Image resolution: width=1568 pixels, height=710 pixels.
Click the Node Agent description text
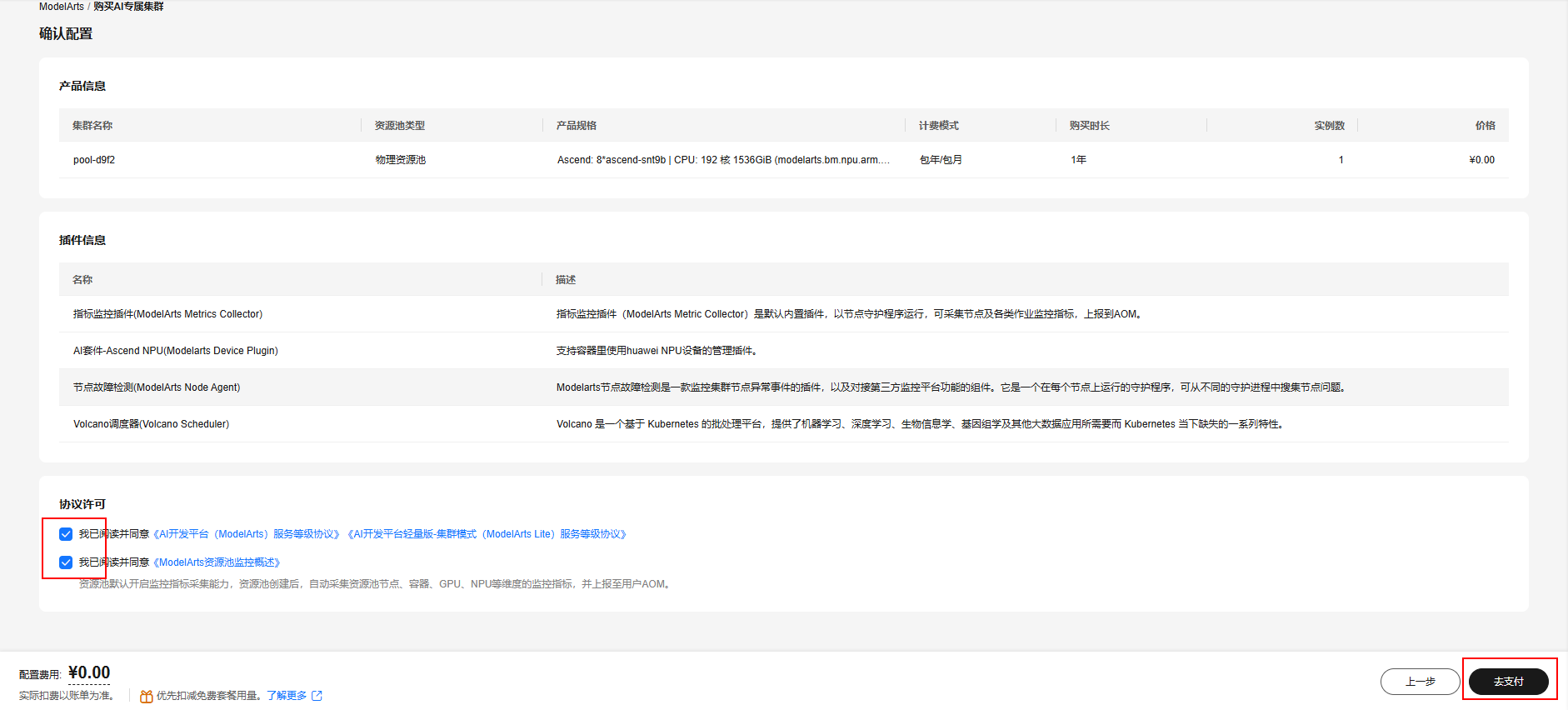coord(952,387)
